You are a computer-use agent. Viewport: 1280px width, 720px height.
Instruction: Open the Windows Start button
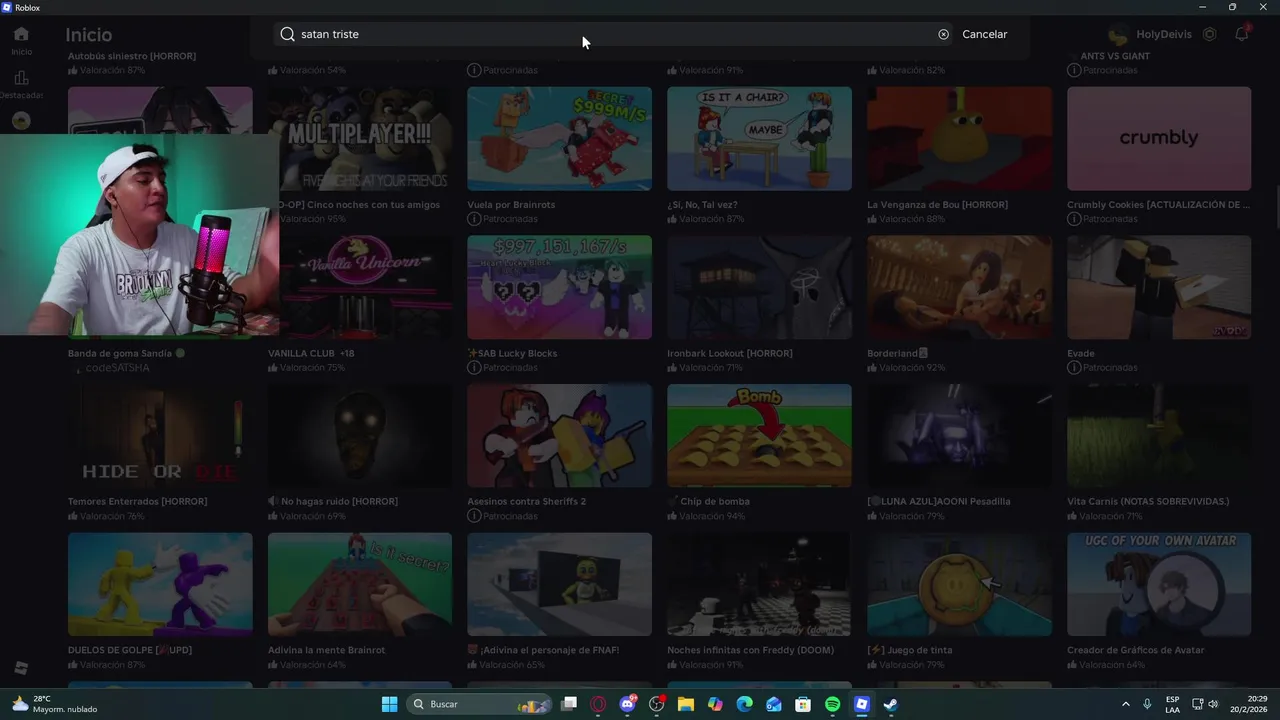pos(390,704)
